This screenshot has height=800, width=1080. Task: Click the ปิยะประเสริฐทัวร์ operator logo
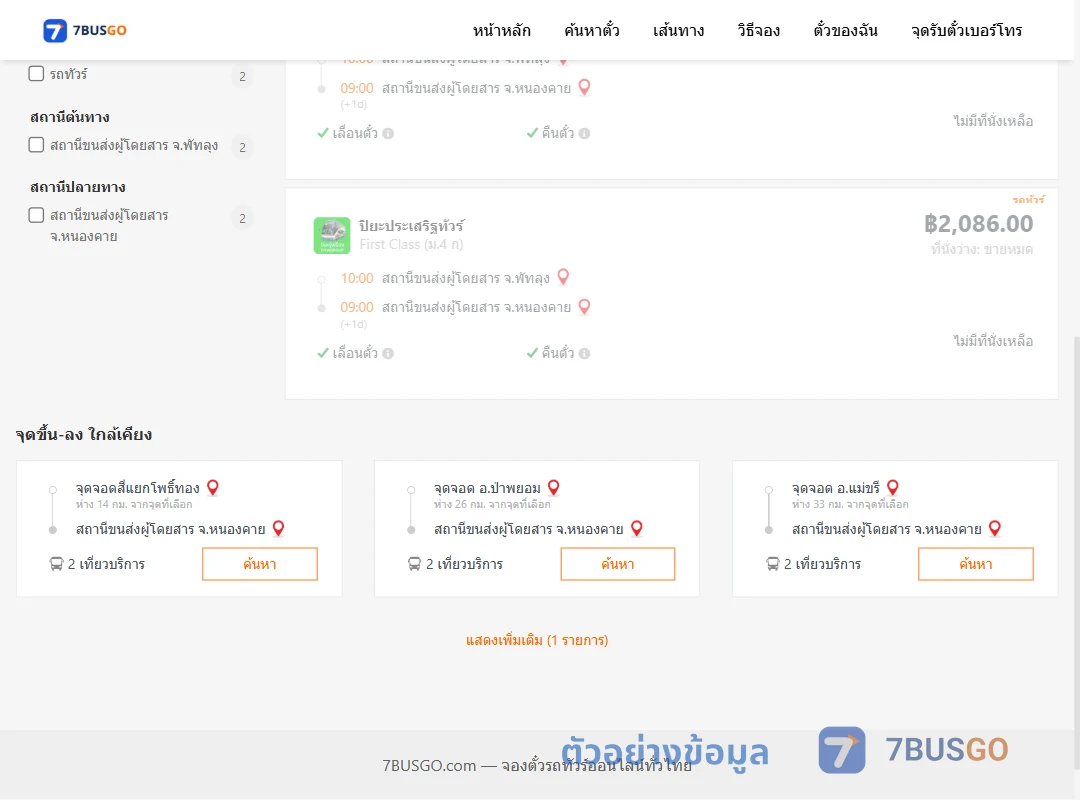[332, 236]
